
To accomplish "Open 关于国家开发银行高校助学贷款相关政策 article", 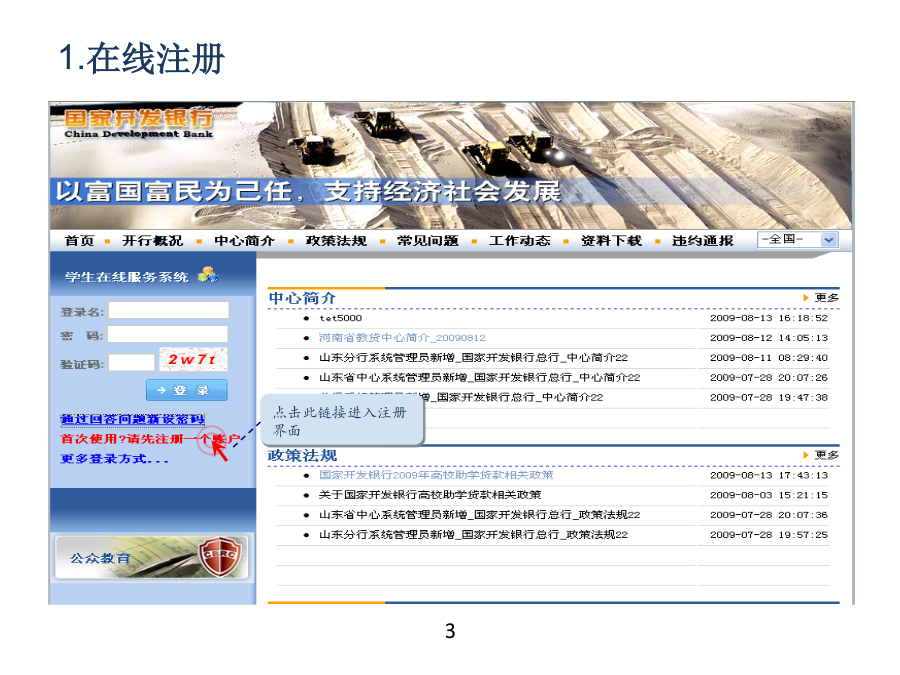I will point(430,495).
